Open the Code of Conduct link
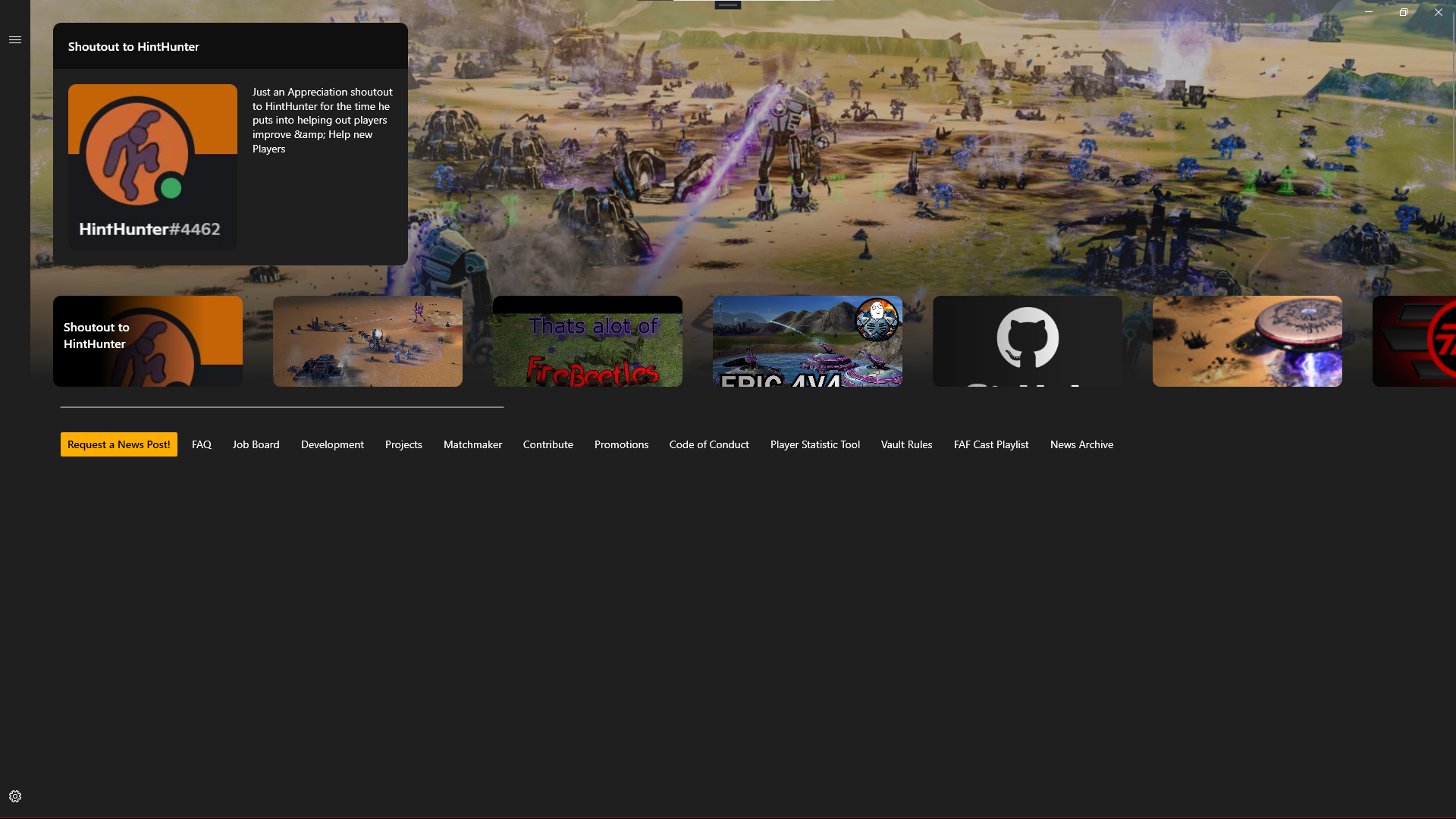The image size is (1456, 819). [x=709, y=444]
